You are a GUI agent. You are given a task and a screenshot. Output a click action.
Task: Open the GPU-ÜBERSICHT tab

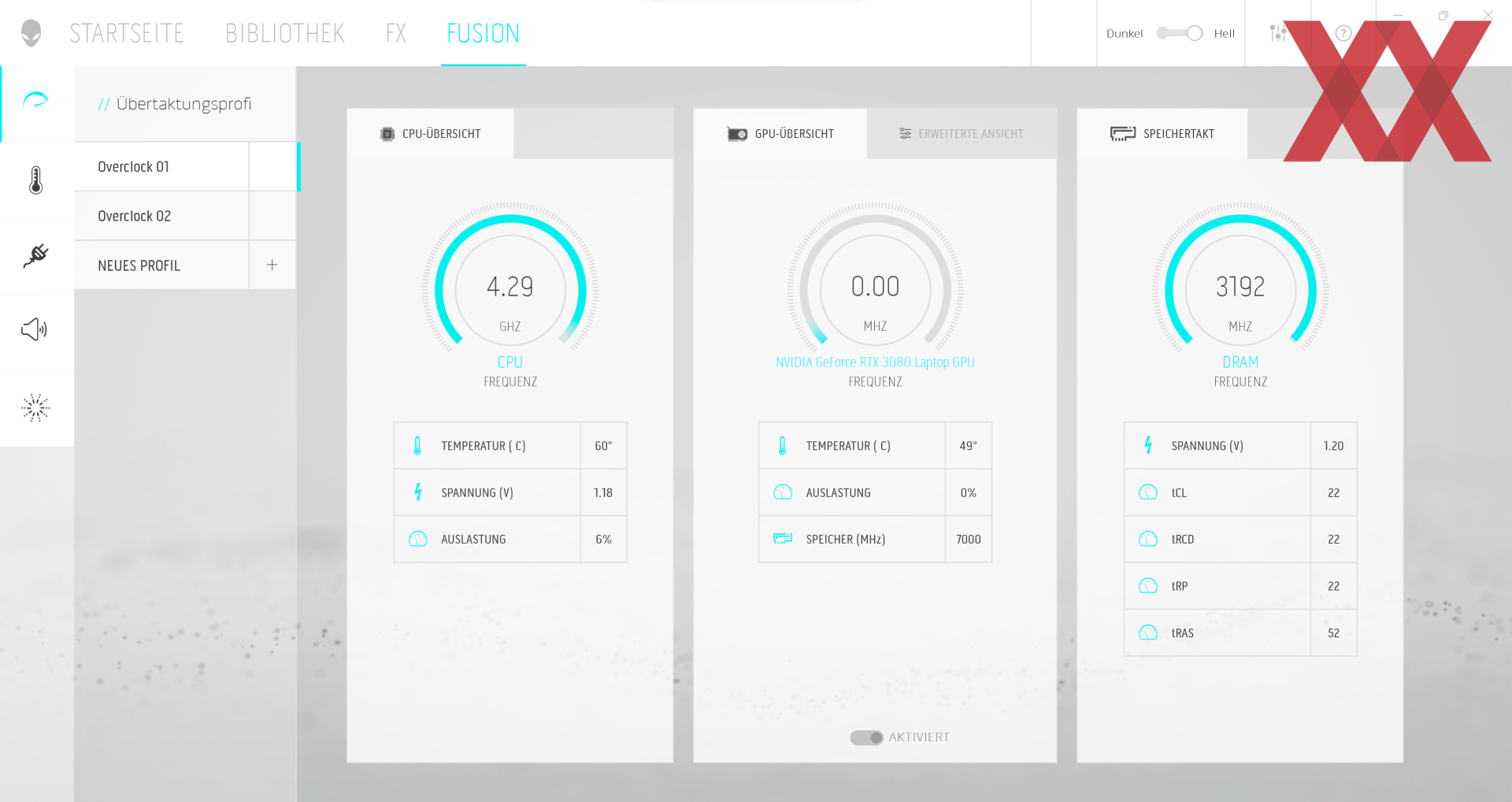point(780,134)
